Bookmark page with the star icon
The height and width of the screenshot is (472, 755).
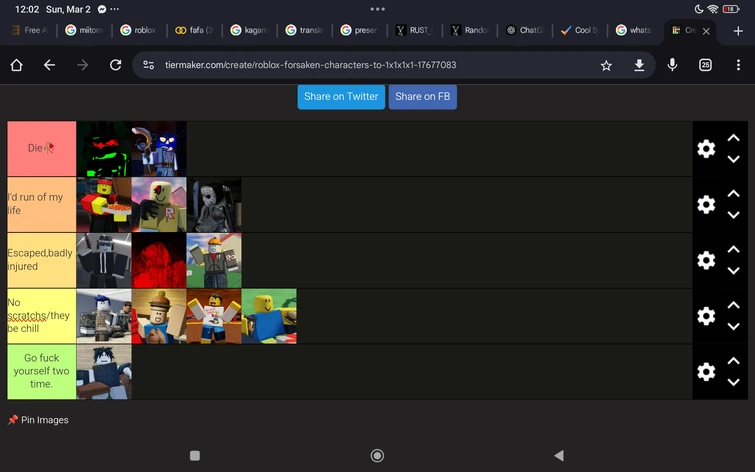tap(606, 65)
